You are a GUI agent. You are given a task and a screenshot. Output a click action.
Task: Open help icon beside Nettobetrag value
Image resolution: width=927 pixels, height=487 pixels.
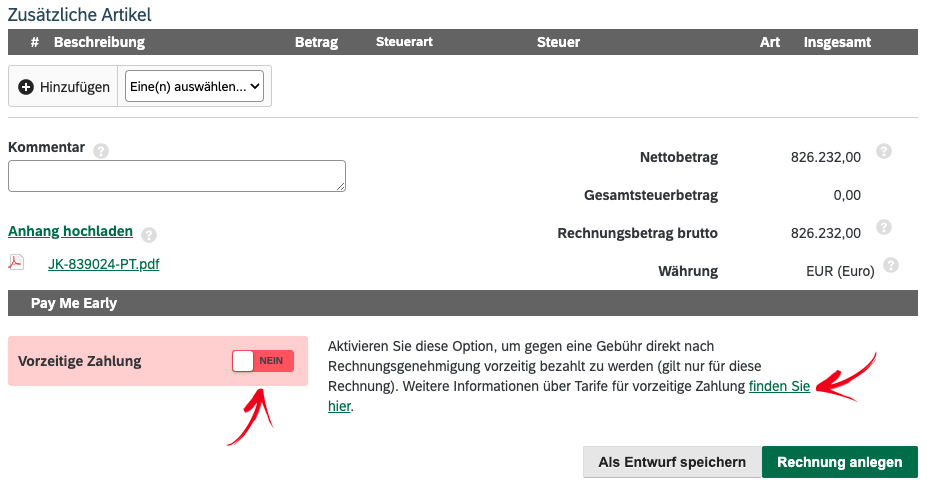[x=884, y=151]
